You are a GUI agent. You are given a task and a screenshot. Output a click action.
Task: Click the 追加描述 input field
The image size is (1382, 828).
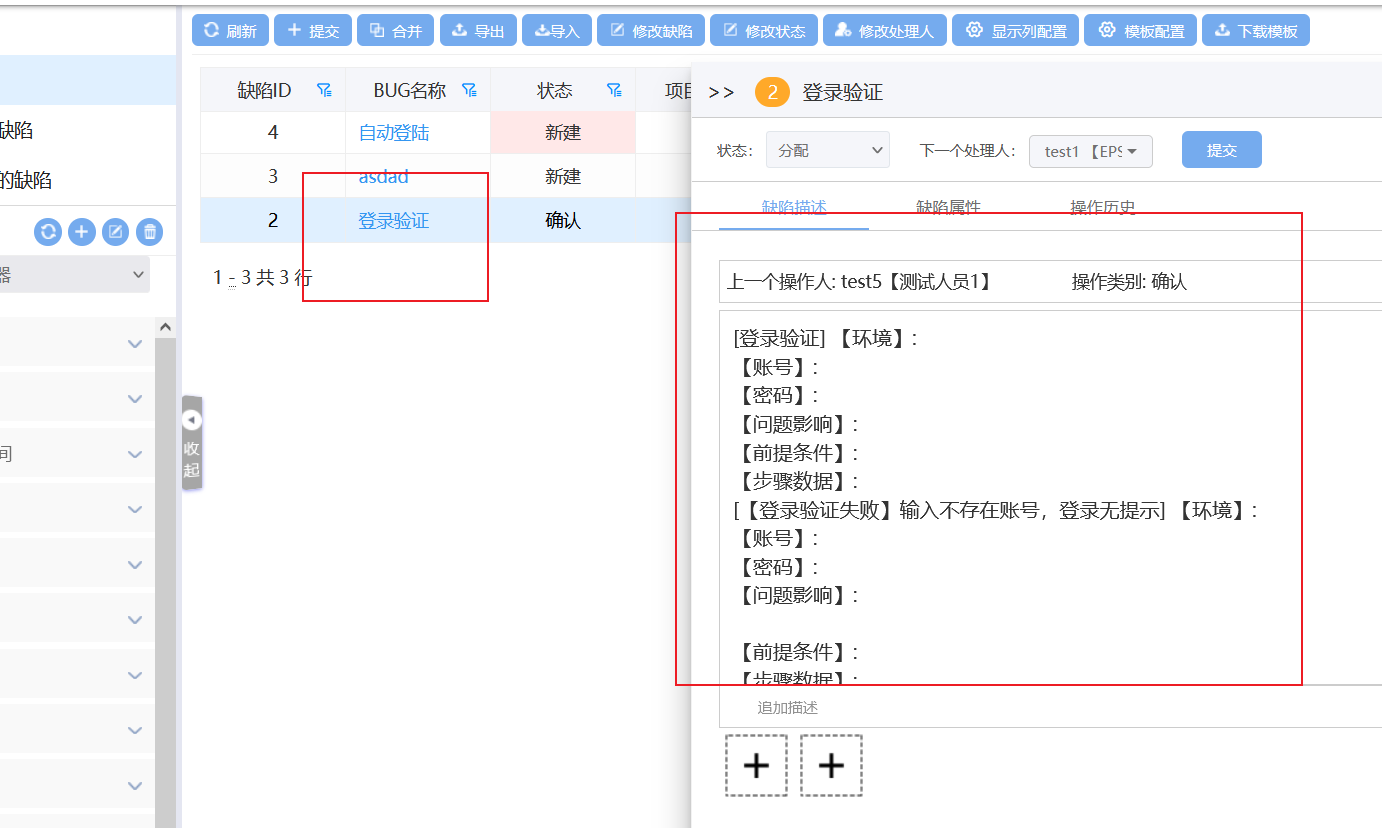coord(1050,708)
